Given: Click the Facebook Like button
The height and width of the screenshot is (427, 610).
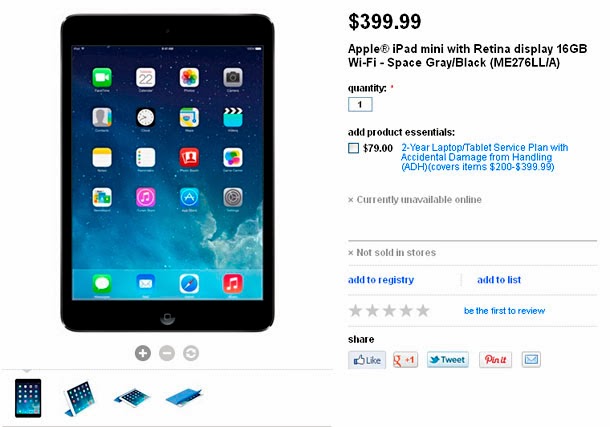Looking at the screenshot, I should [x=367, y=360].
